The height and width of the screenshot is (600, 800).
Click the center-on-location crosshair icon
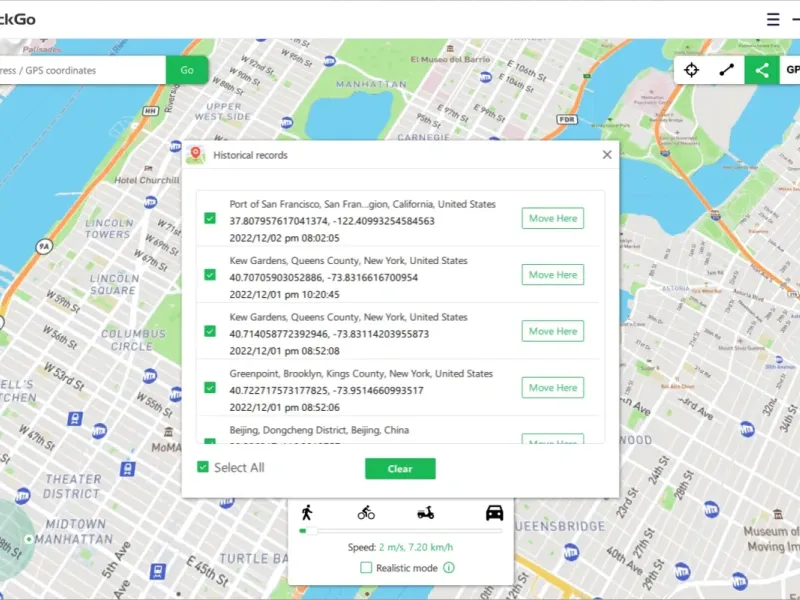(x=691, y=70)
